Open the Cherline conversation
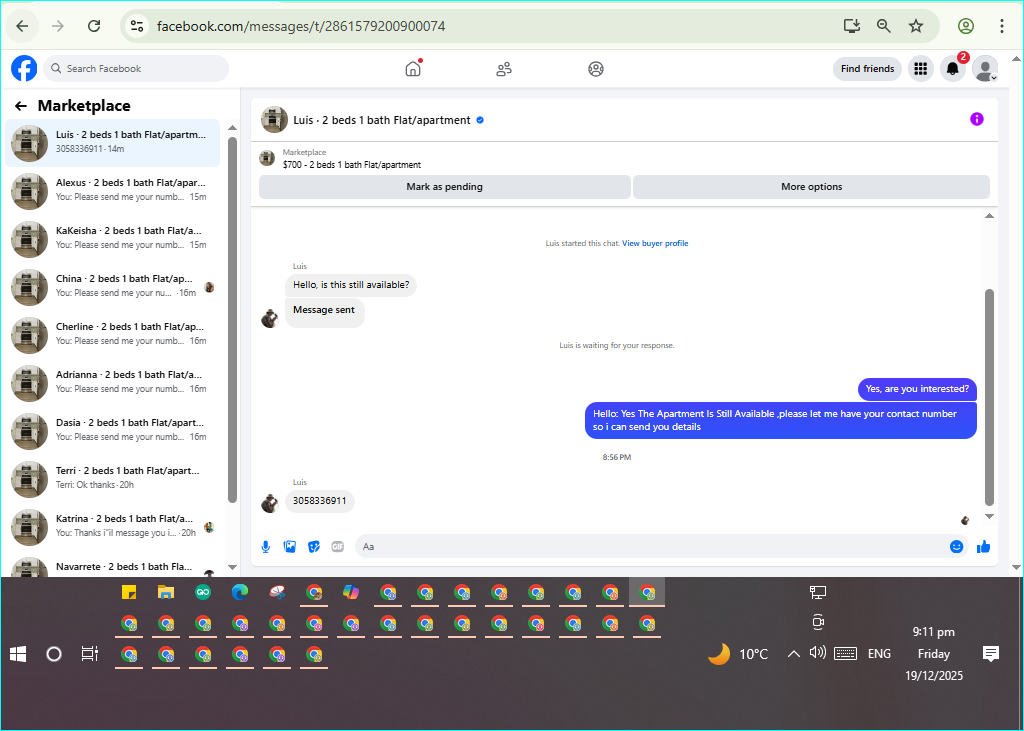Image resolution: width=1024 pixels, height=731 pixels. 112,335
